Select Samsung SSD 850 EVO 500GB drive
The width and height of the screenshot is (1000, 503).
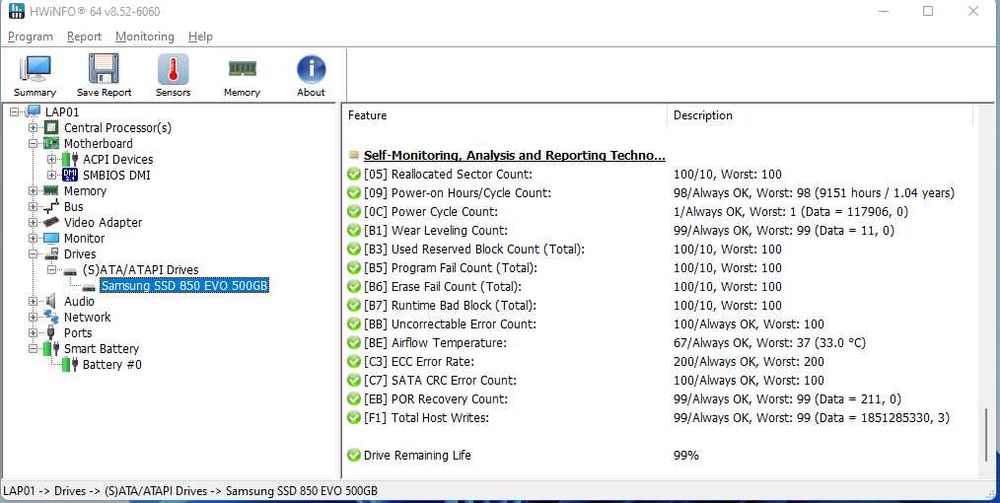tap(184, 286)
